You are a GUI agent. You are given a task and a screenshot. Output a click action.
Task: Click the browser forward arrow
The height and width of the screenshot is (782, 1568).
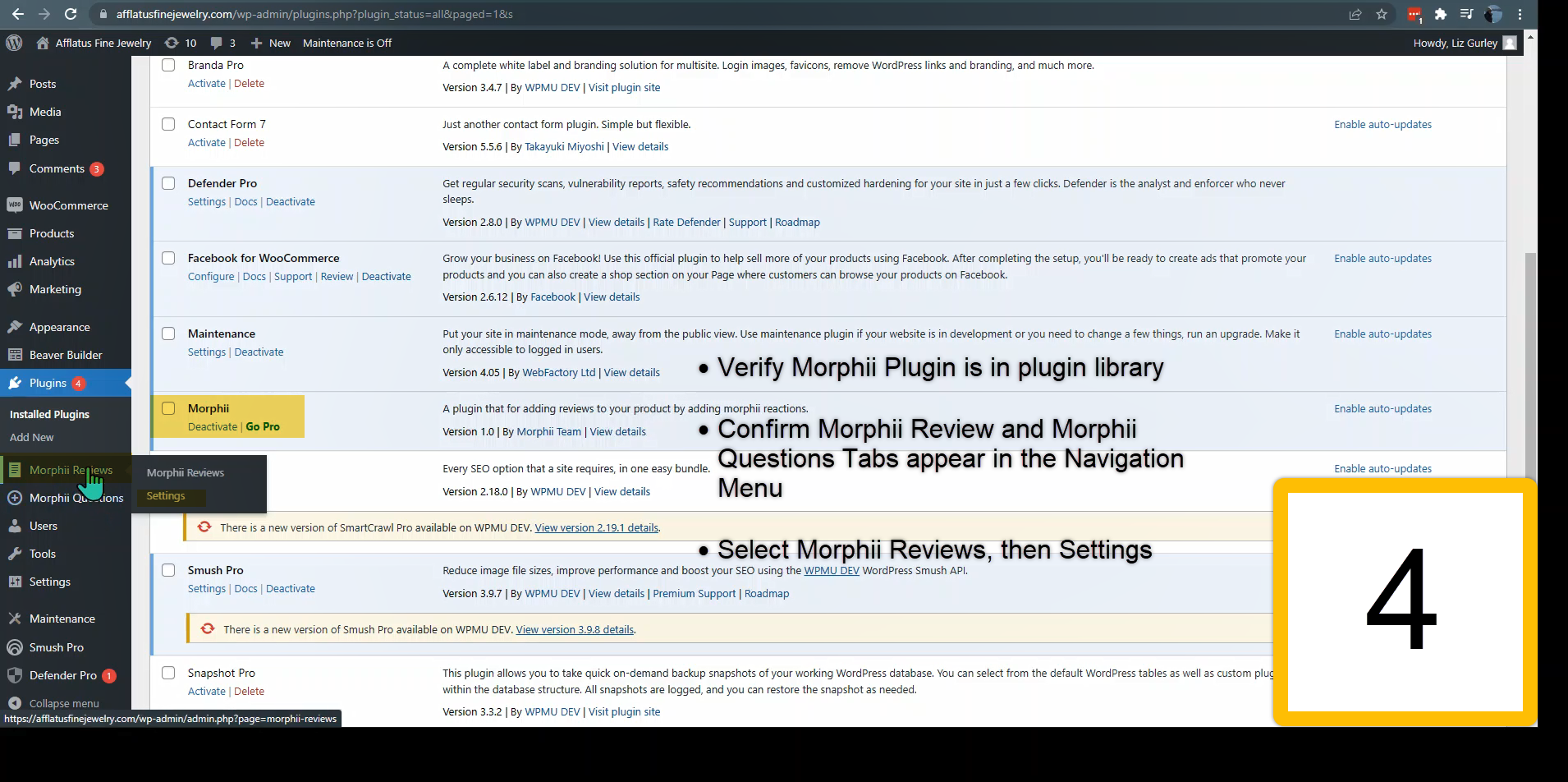44,14
